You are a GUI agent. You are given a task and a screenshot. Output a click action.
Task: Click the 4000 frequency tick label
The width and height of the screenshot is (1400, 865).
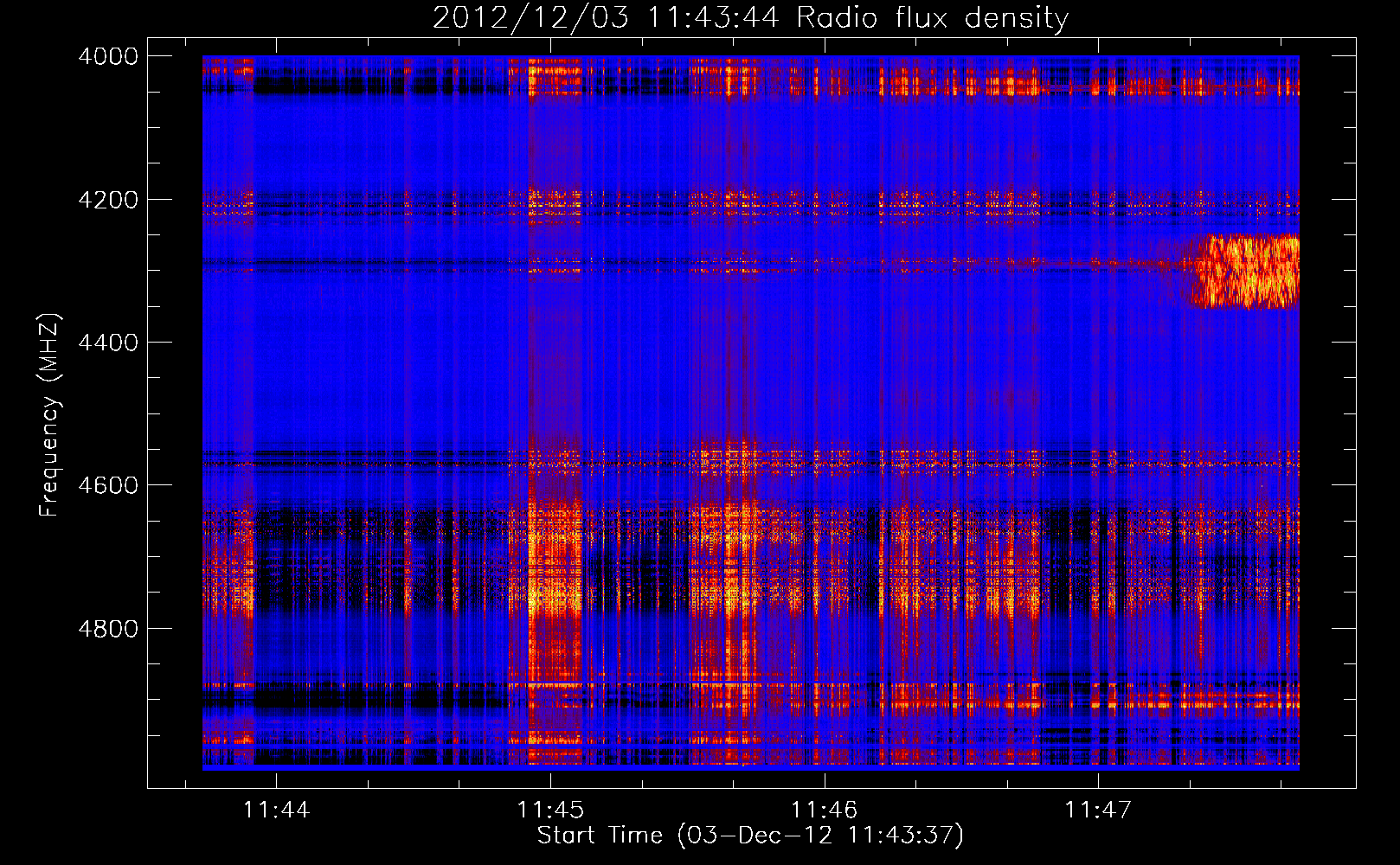(108, 56)
